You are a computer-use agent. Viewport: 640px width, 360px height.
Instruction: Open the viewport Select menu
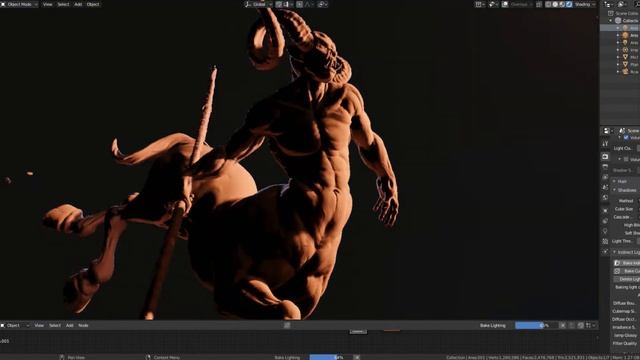pos(63,4)
